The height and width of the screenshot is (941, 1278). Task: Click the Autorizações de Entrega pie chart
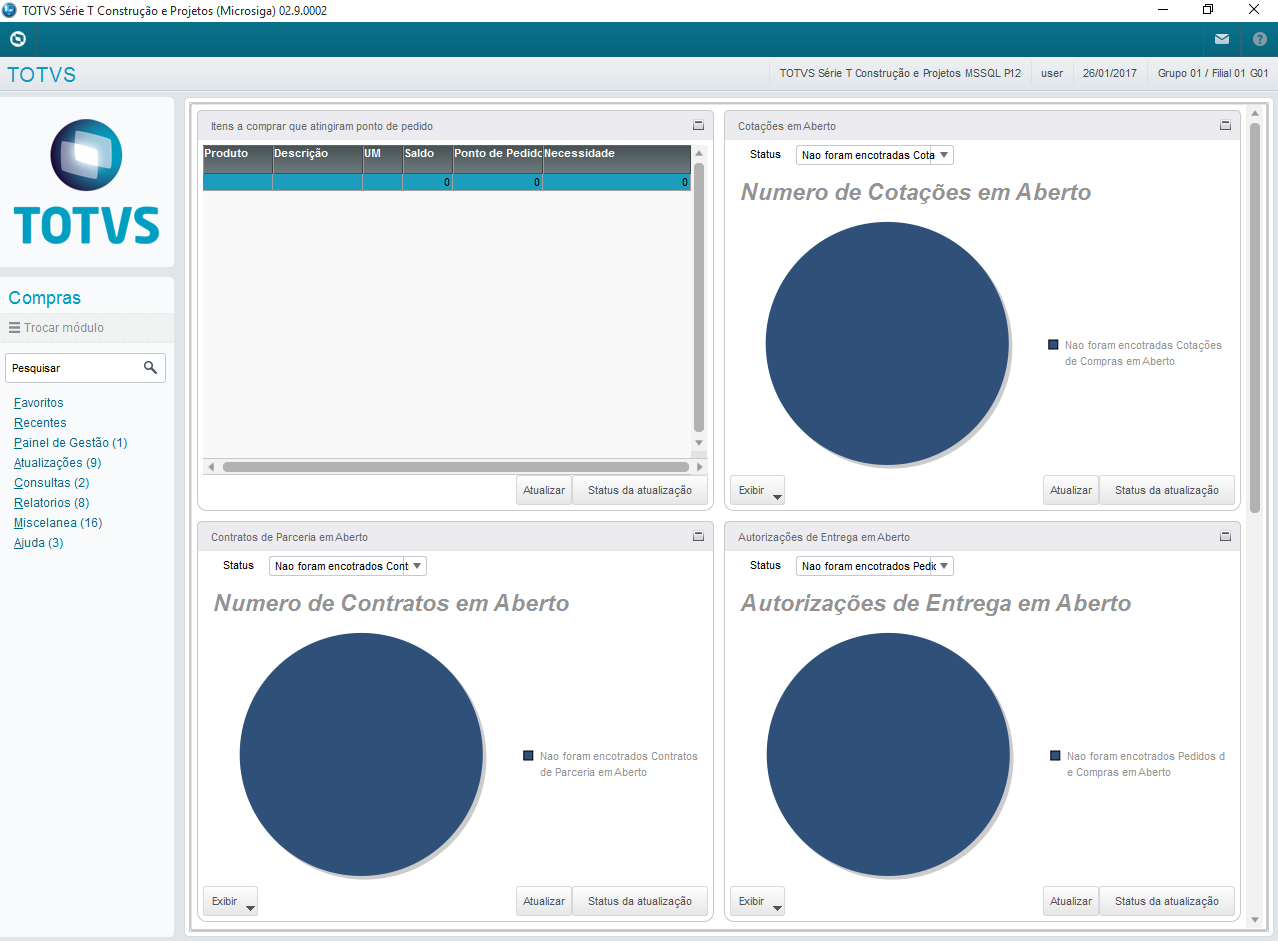[x=888, y=754]
